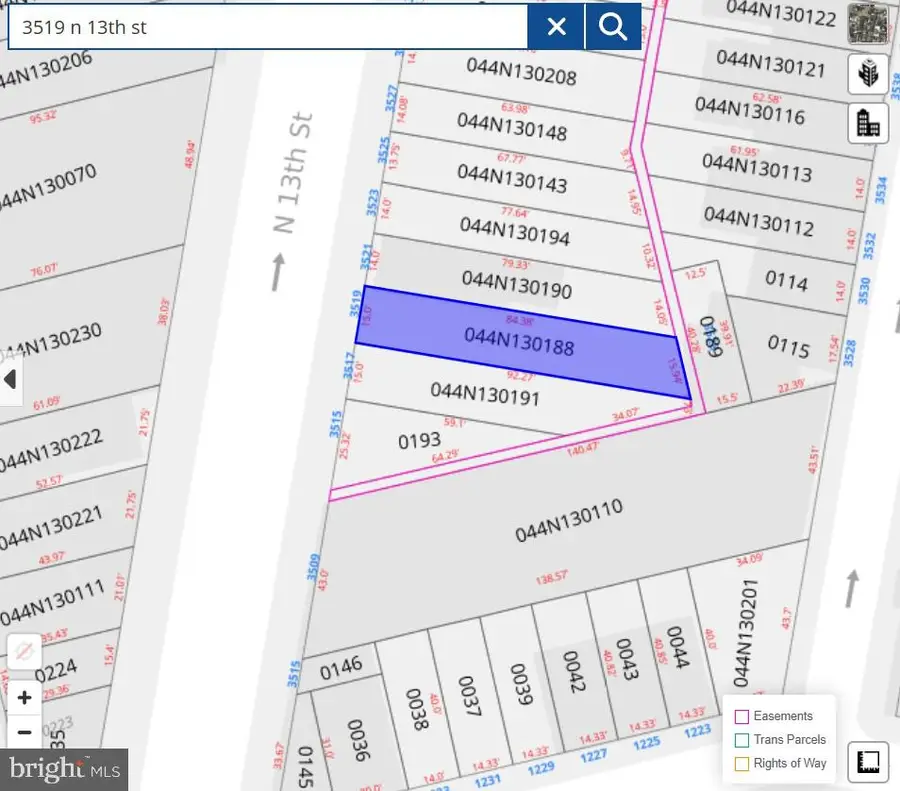
Task: Toggle the Easements legend box
Action: pos(742,716)
